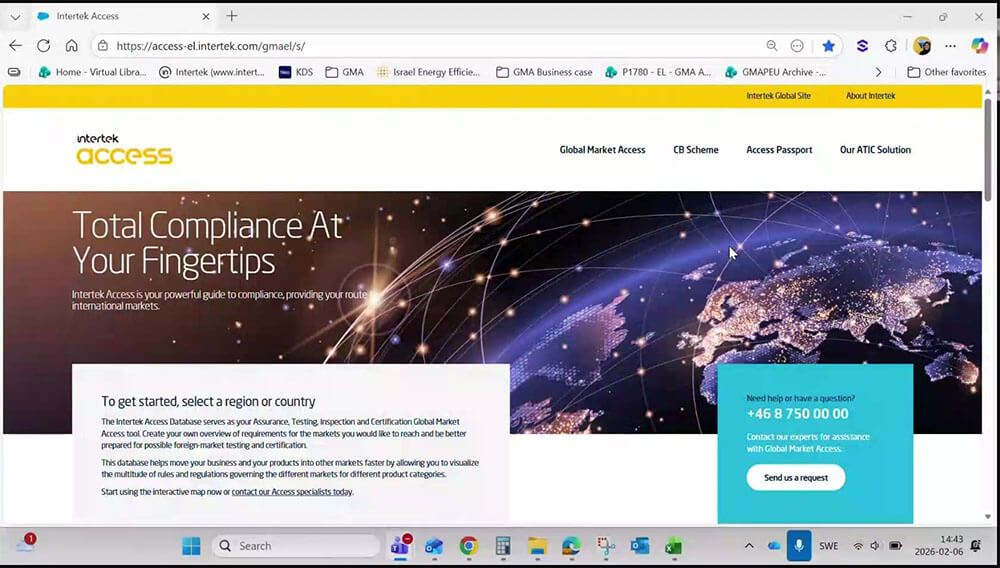The height and width of the screenshot is (568, 1000).
Task: Switch the SWE input language
Action: 828,546
